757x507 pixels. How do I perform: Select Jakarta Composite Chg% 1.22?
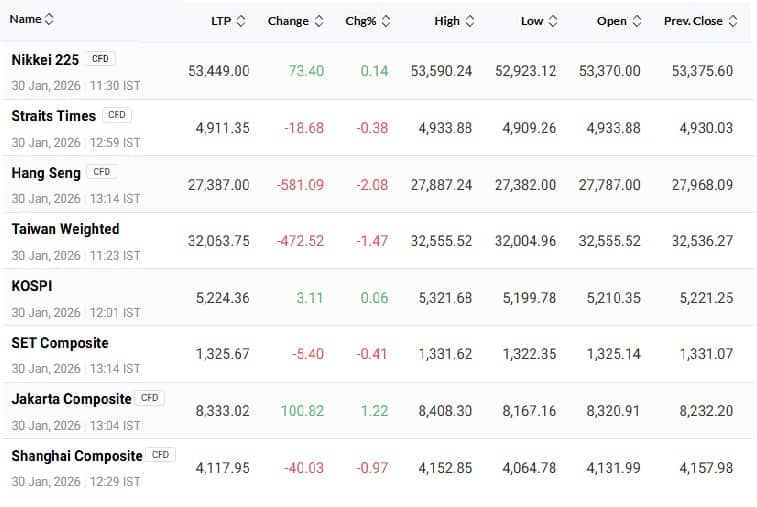(375, 411)
